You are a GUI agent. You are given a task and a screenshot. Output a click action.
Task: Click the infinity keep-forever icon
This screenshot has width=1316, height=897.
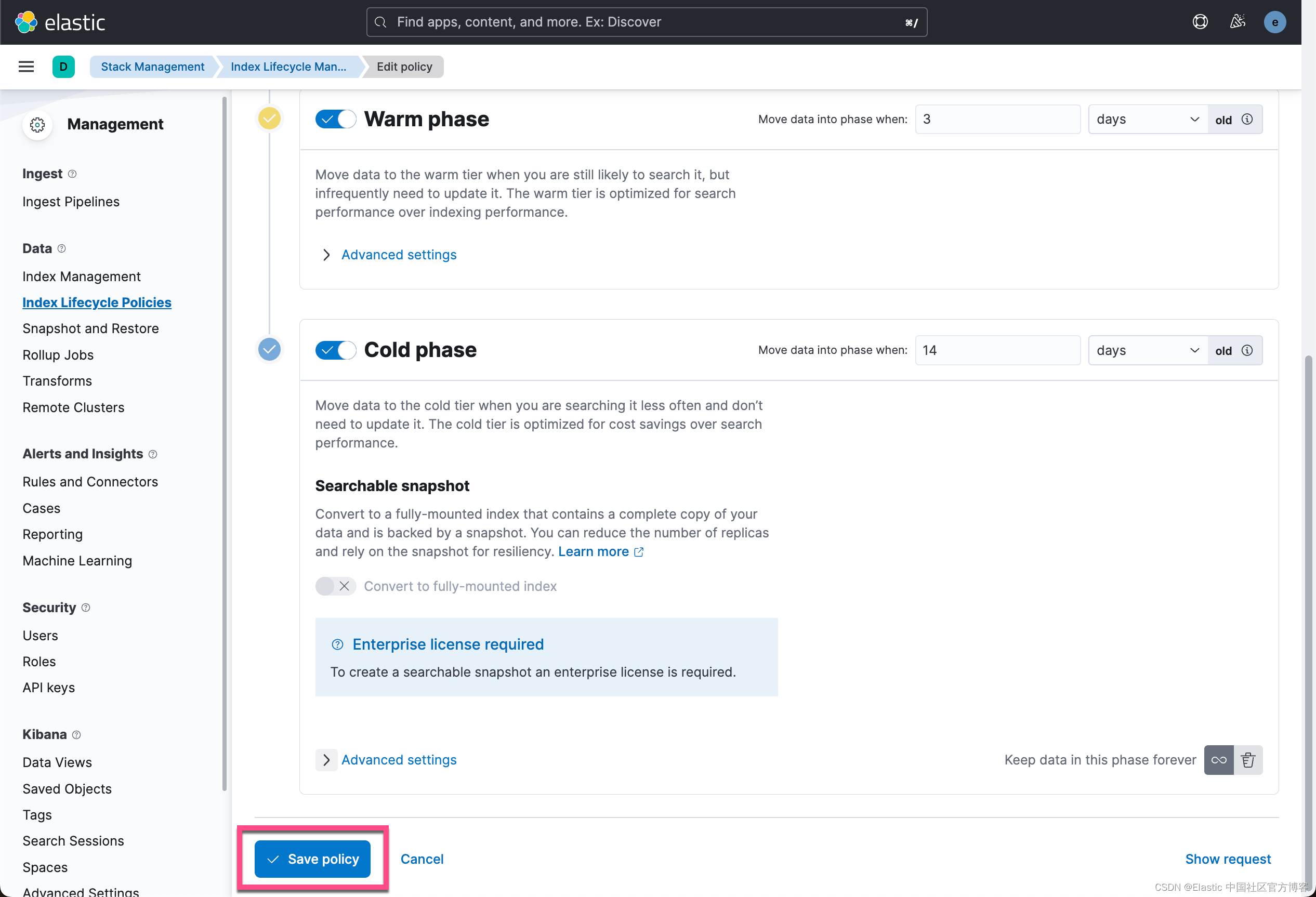click(1219, 760)
